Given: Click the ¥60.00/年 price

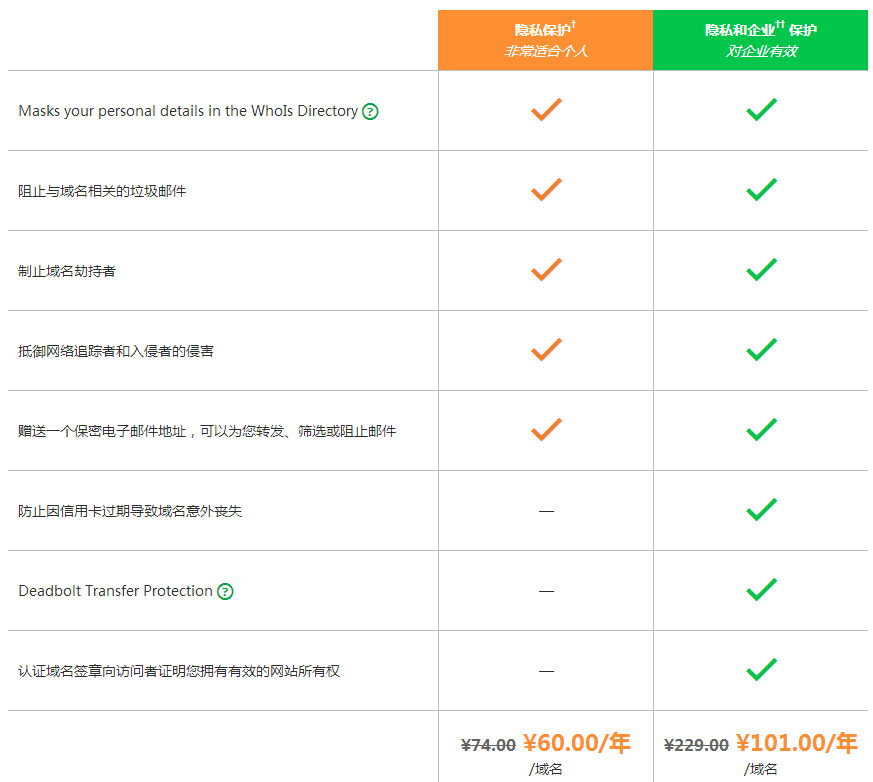Looking at the screenshot, I should point(576,743).
